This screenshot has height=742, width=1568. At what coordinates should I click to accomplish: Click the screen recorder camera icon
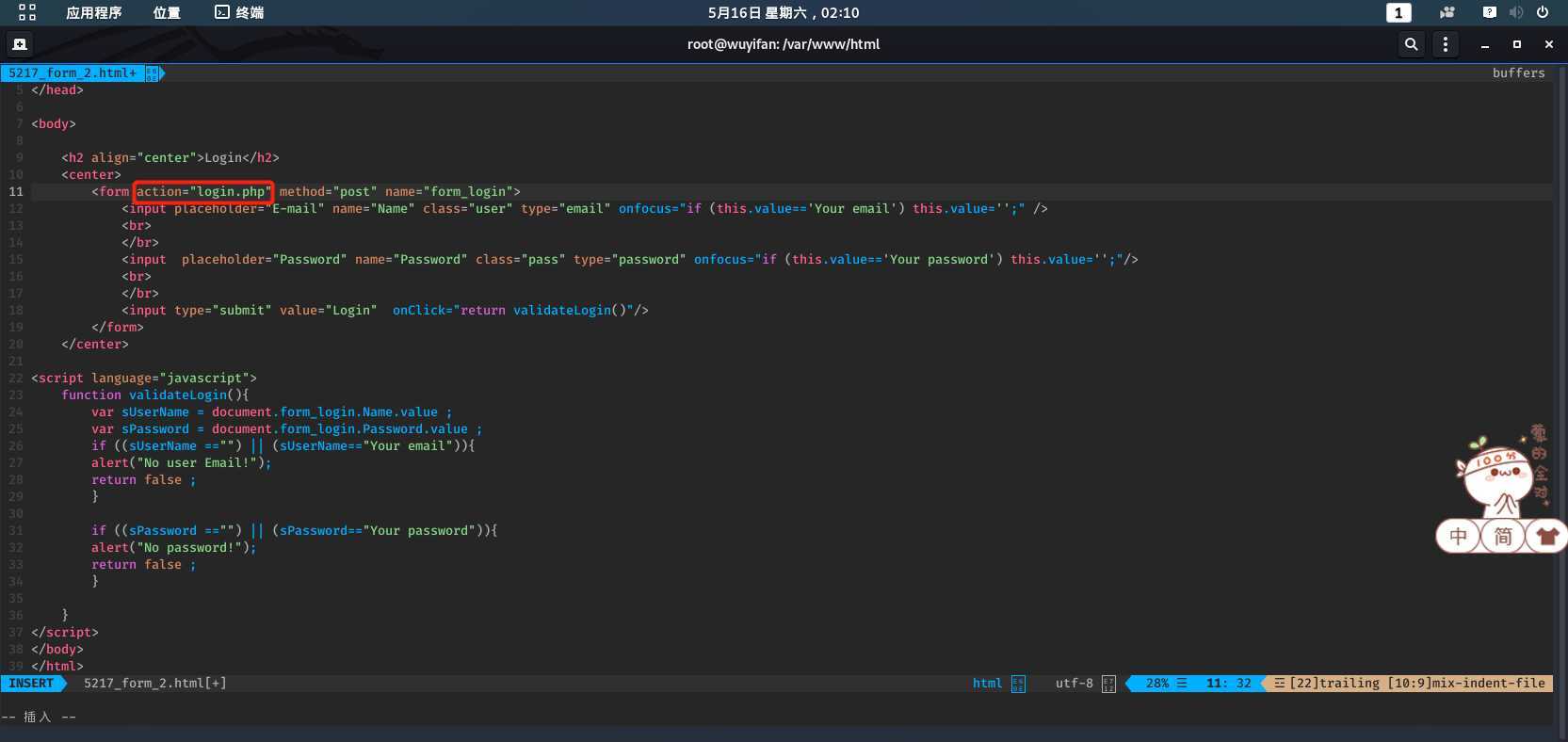[1447, 12]
